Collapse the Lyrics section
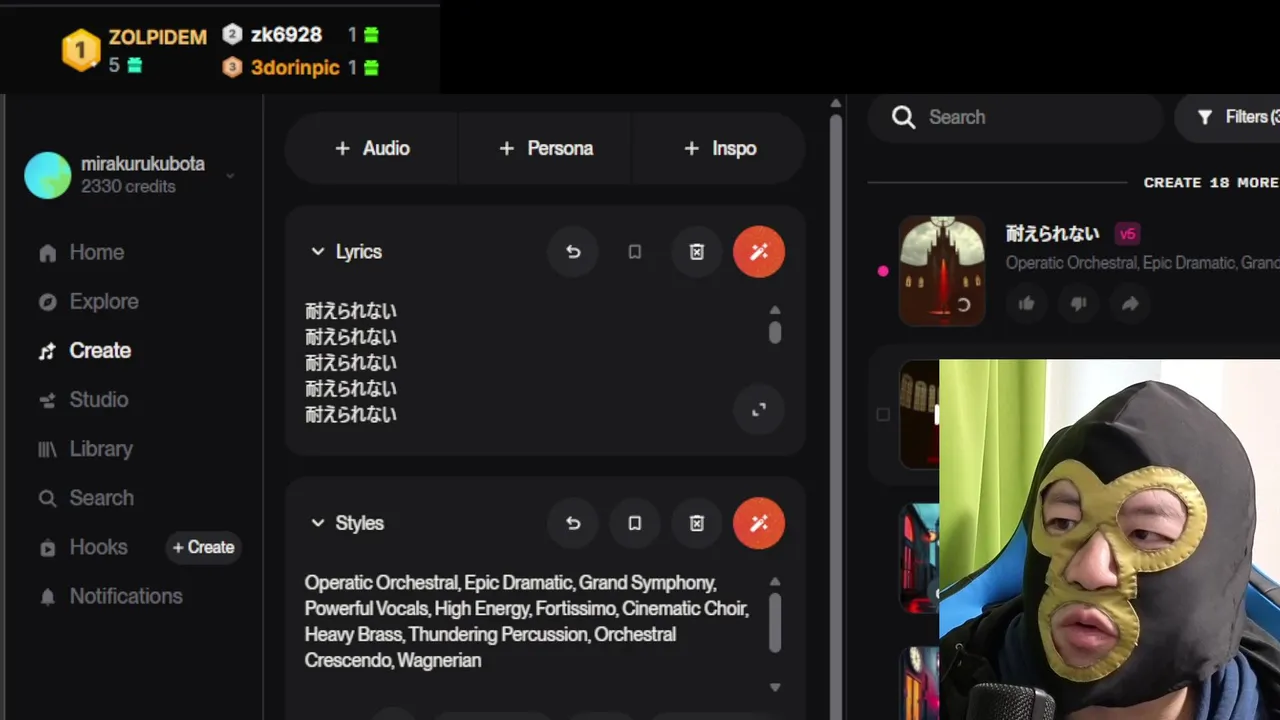The width and height of the screenshot is (1280, 720). pyautogui.click(x=318, y=252)
